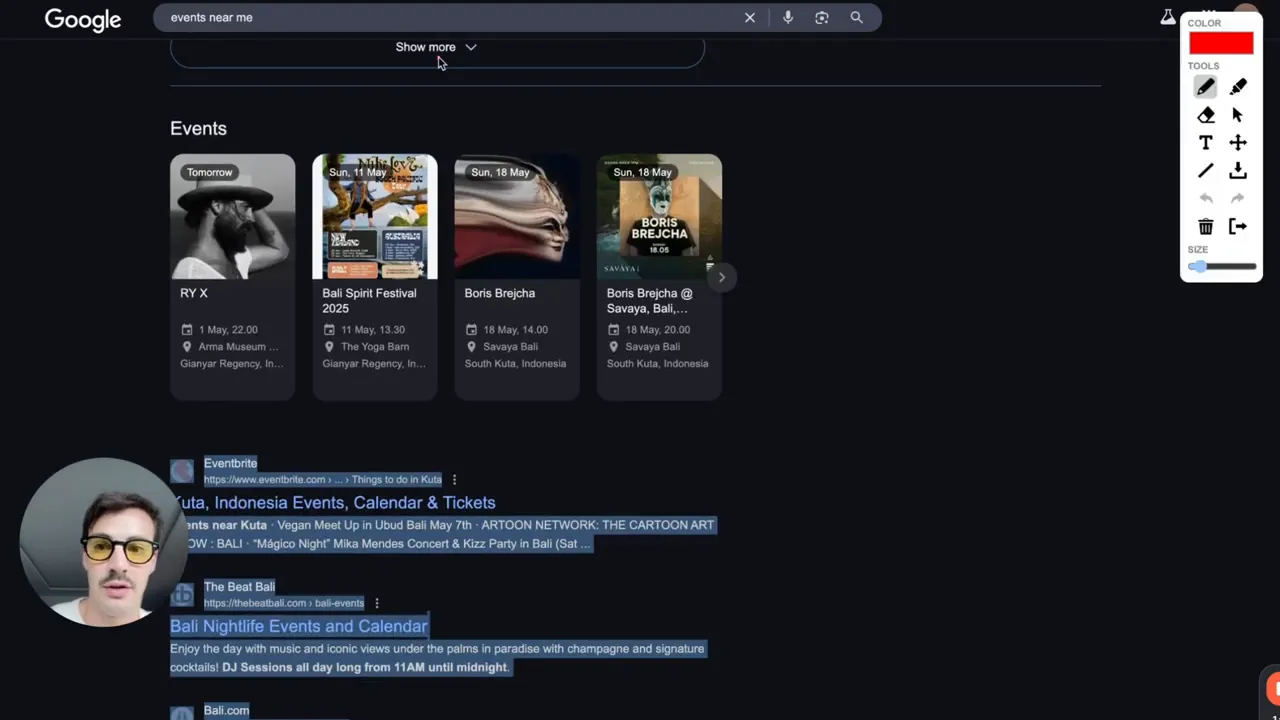Screen dimensions: 1280x720
Task: Open Bali Nightlife Events and Calendar result
Action: click(299, 626)
